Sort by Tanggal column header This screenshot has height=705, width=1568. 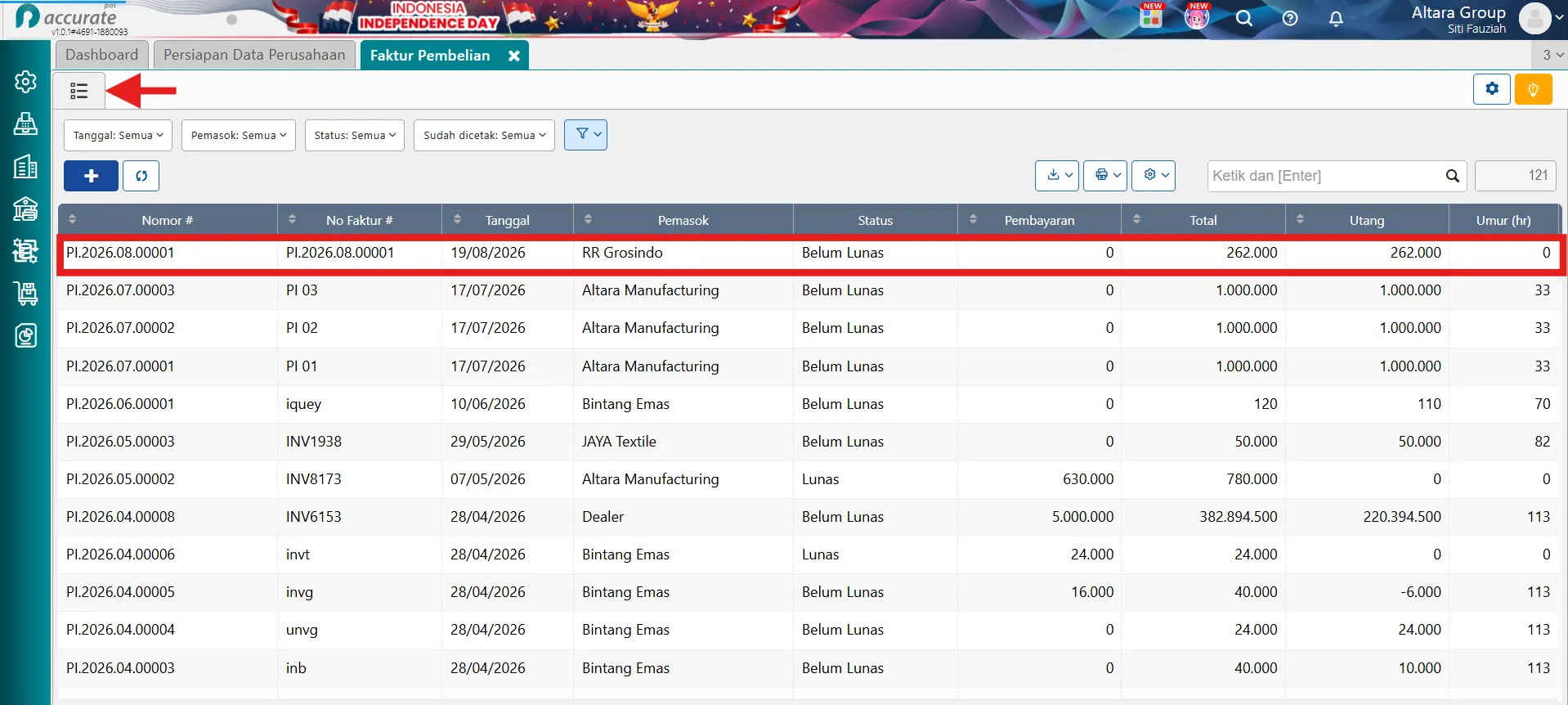click(507, 220)
